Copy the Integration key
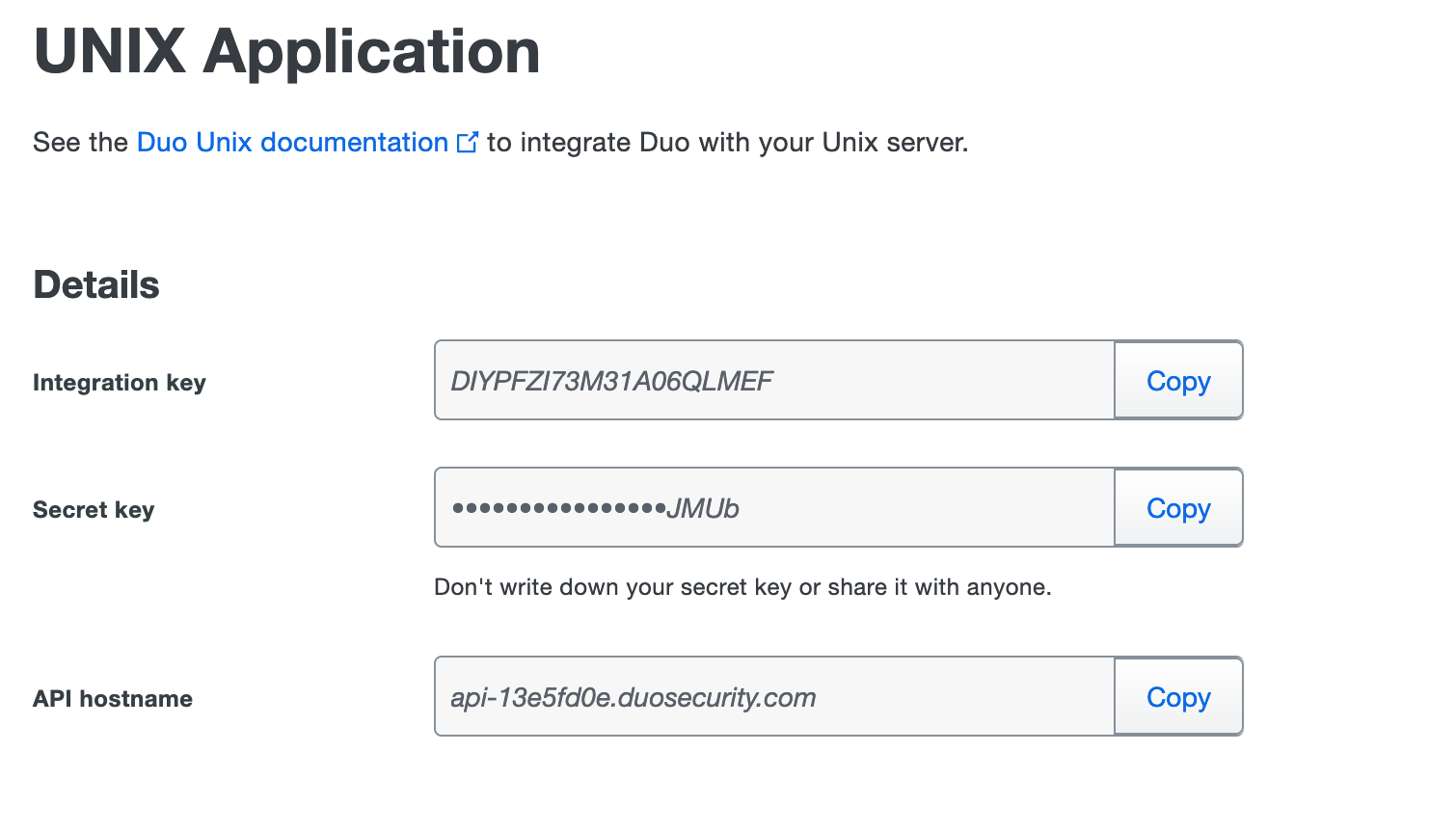 tap(1178, 380)
